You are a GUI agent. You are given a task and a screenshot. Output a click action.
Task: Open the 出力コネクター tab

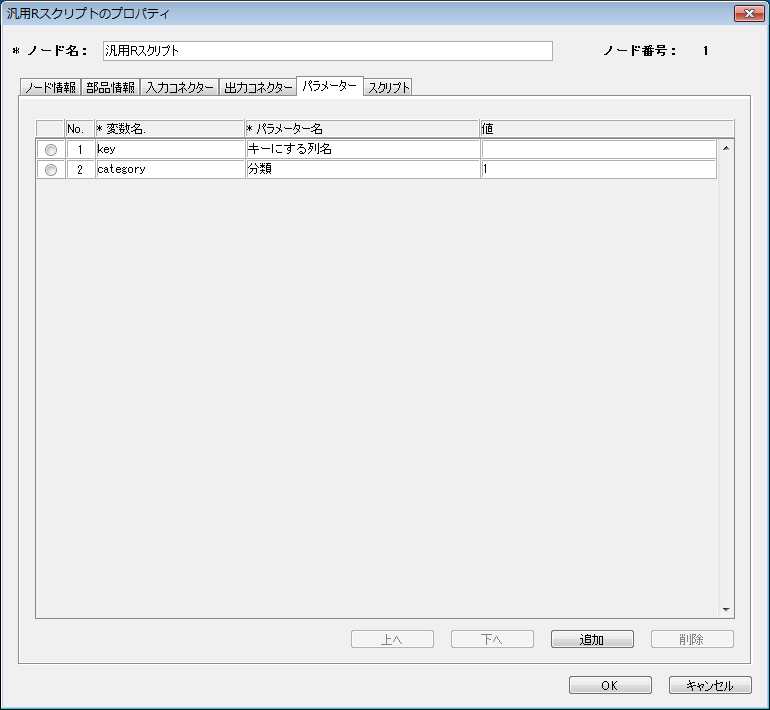(258, 88)
